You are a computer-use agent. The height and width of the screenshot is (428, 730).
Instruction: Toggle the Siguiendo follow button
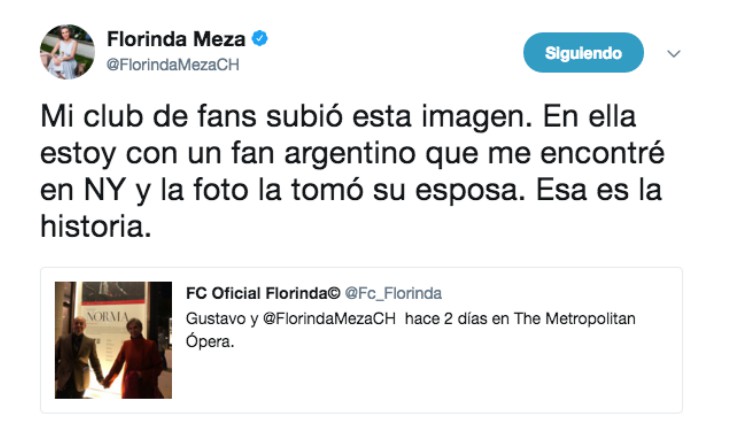(x=583, y=53)
